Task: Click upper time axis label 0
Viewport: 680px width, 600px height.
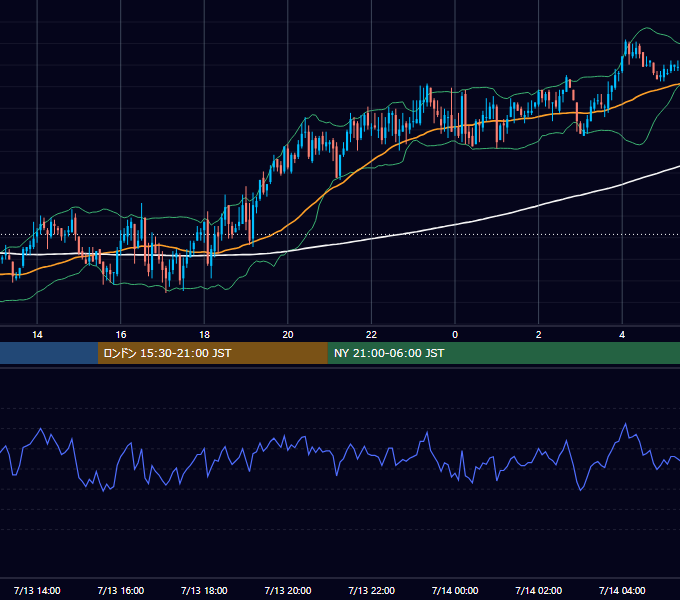Action: coord(455,335)
